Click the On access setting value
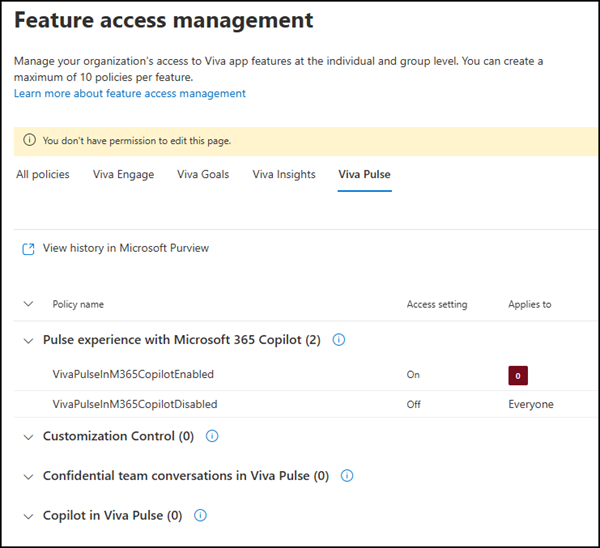Image resolution: width=600 pixels, height=548 pixels. pyautogui.click(x=413, y=374)
